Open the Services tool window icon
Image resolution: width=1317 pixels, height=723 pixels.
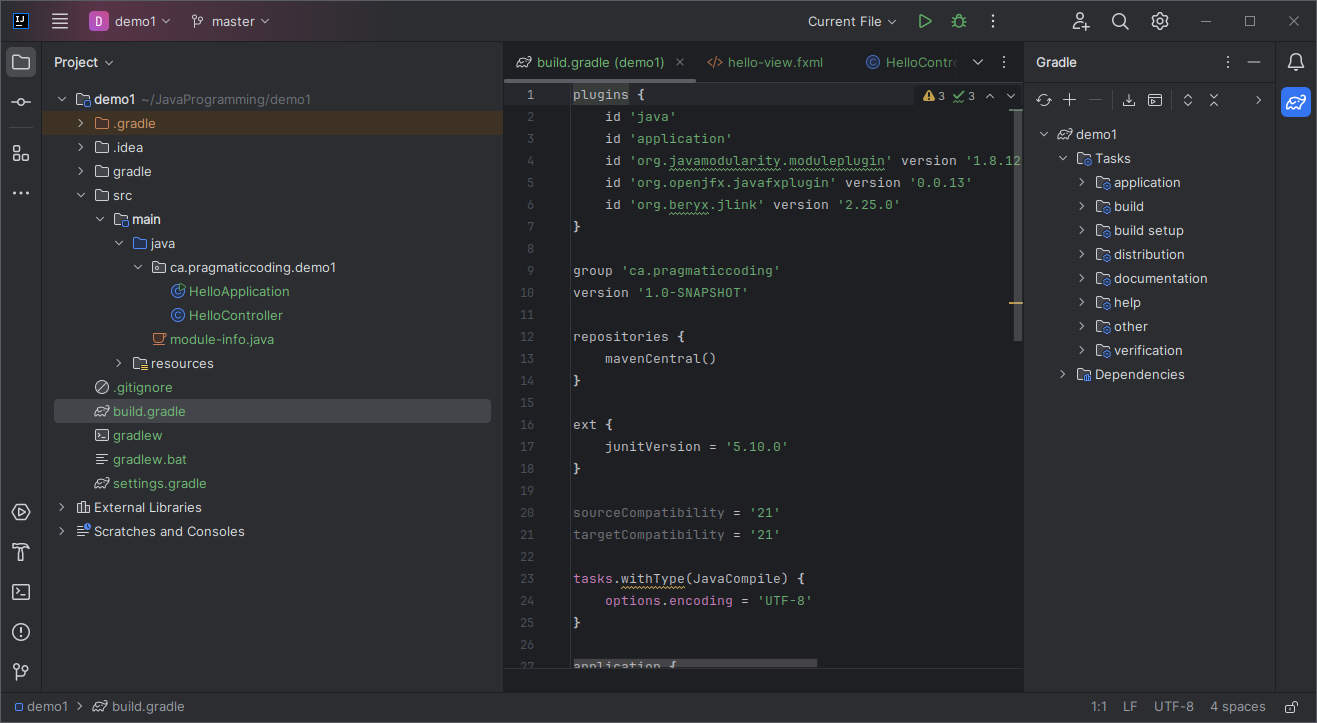coord(21,512)
